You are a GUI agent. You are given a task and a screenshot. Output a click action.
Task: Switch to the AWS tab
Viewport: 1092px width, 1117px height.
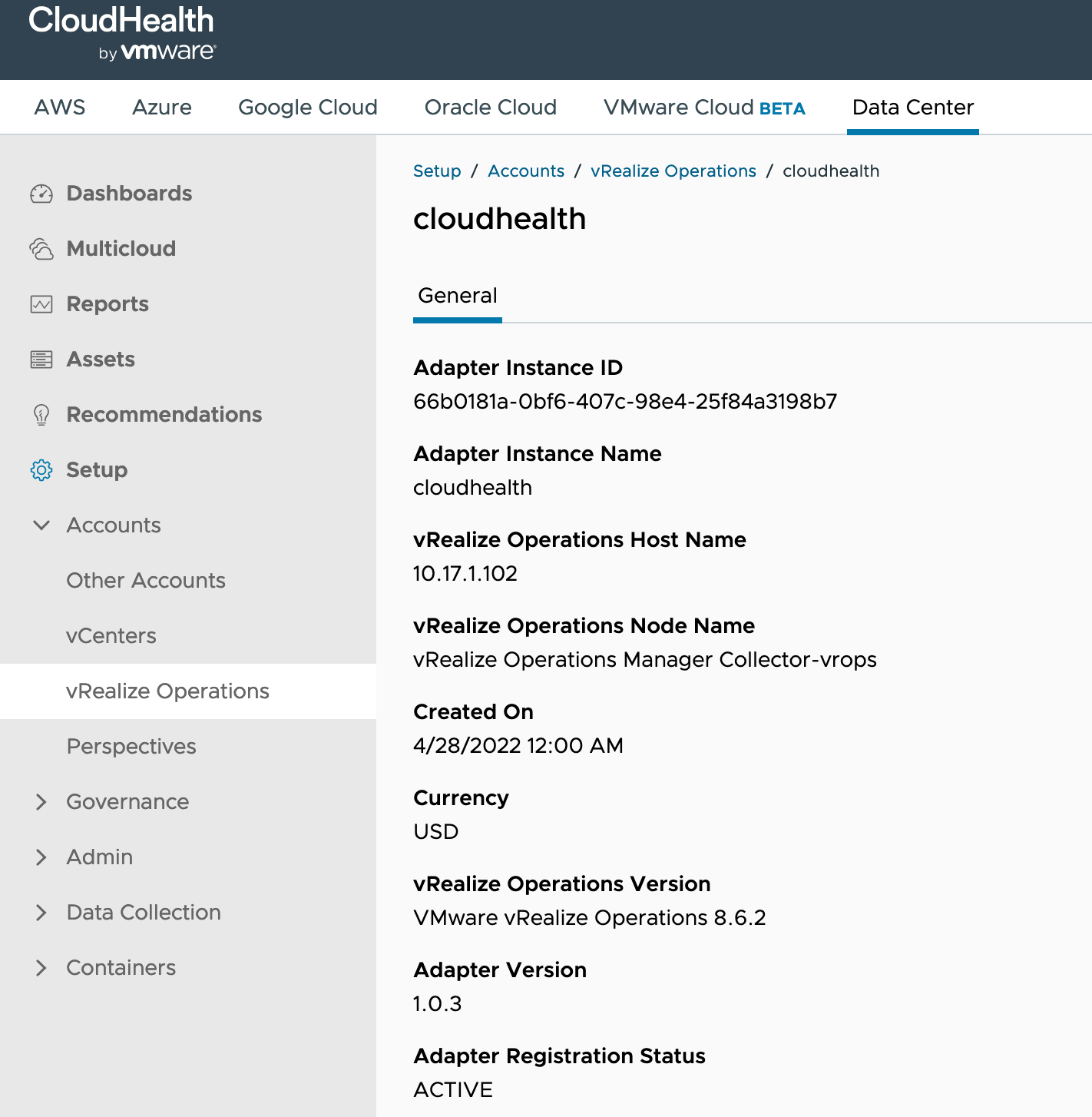60,108
